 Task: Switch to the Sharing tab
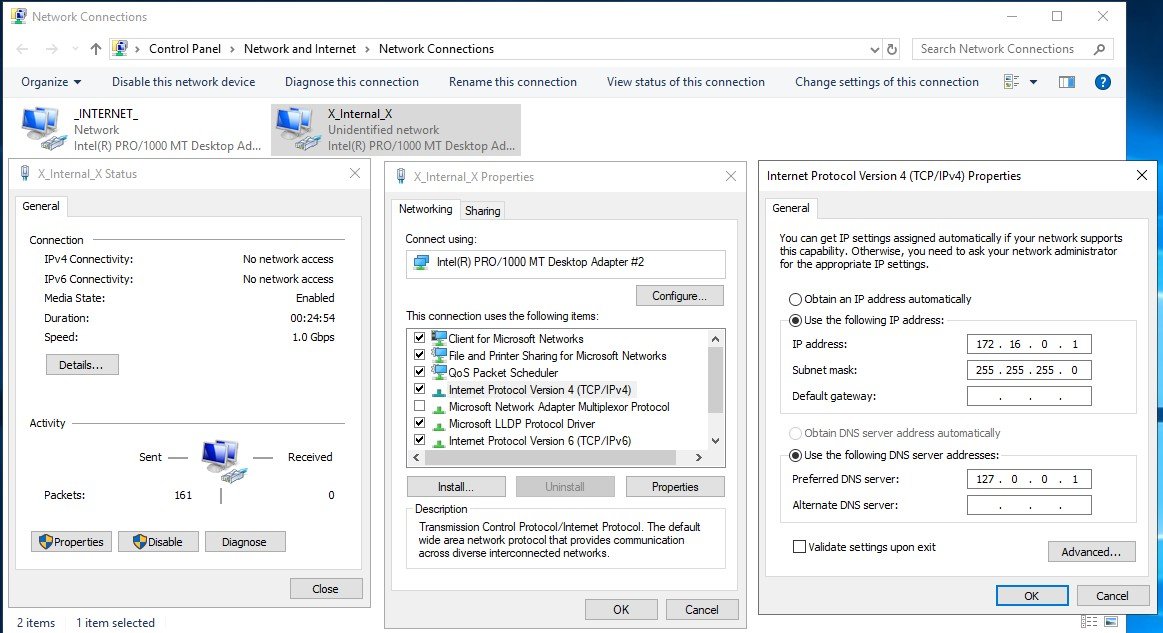[483, 211]
